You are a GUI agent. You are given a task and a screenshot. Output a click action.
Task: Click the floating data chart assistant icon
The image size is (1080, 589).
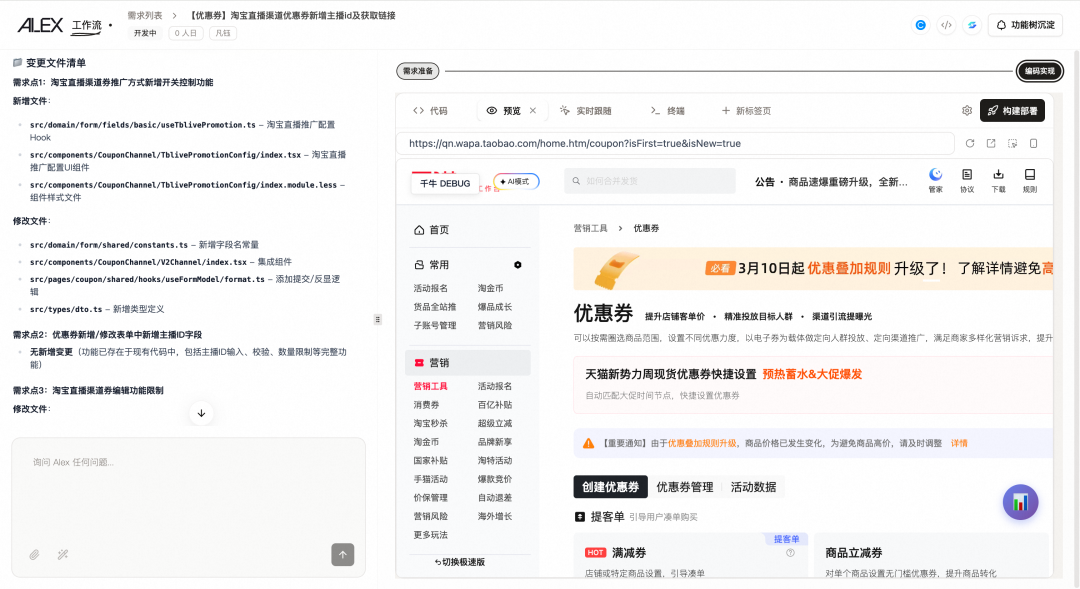coord(1020,502)
